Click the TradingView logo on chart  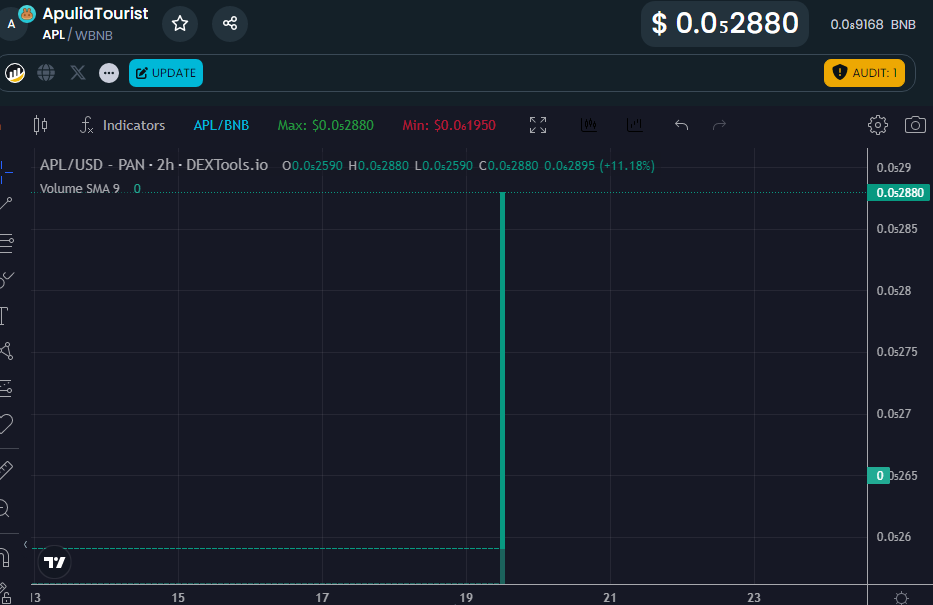click(55, 562)
